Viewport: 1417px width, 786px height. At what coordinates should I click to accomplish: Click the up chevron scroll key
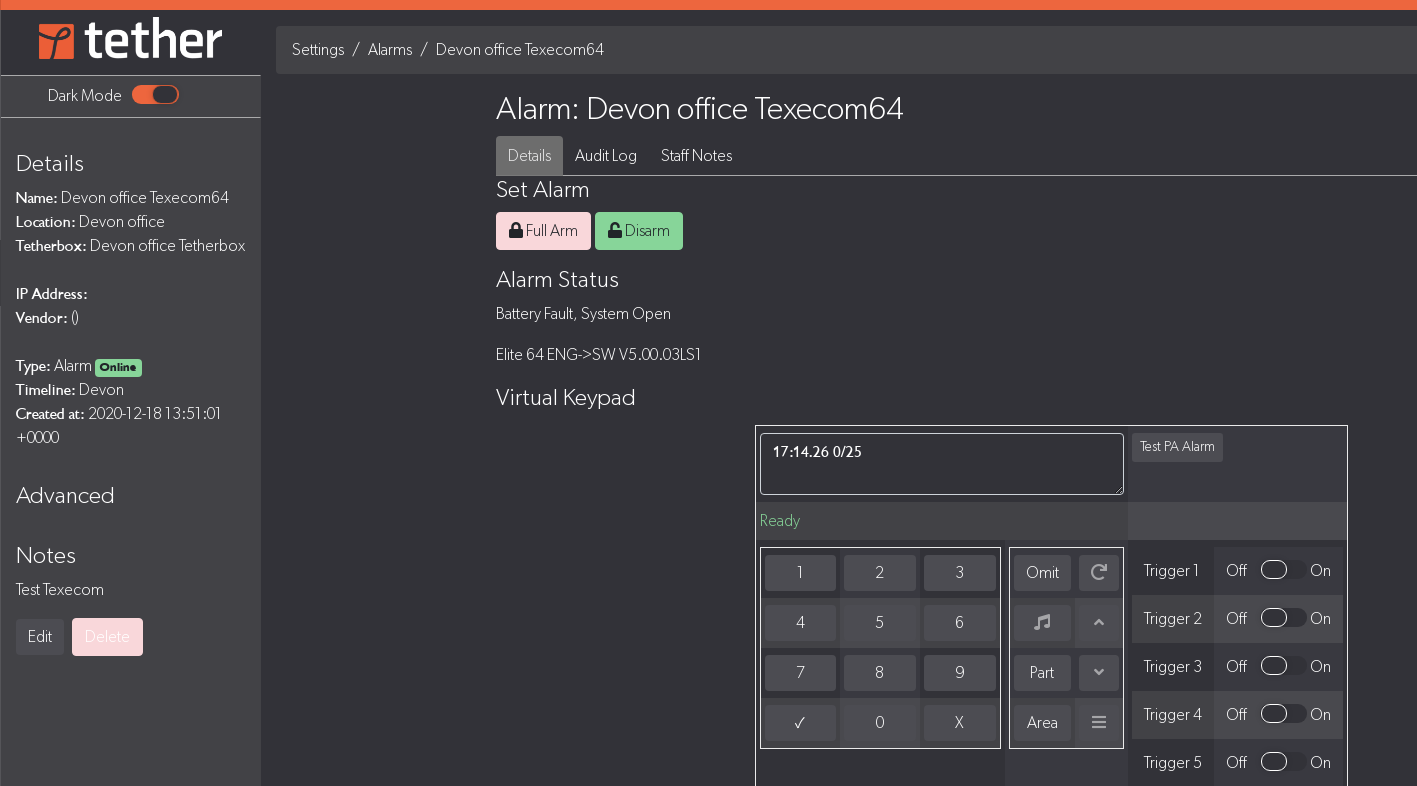coord(1098,622)
